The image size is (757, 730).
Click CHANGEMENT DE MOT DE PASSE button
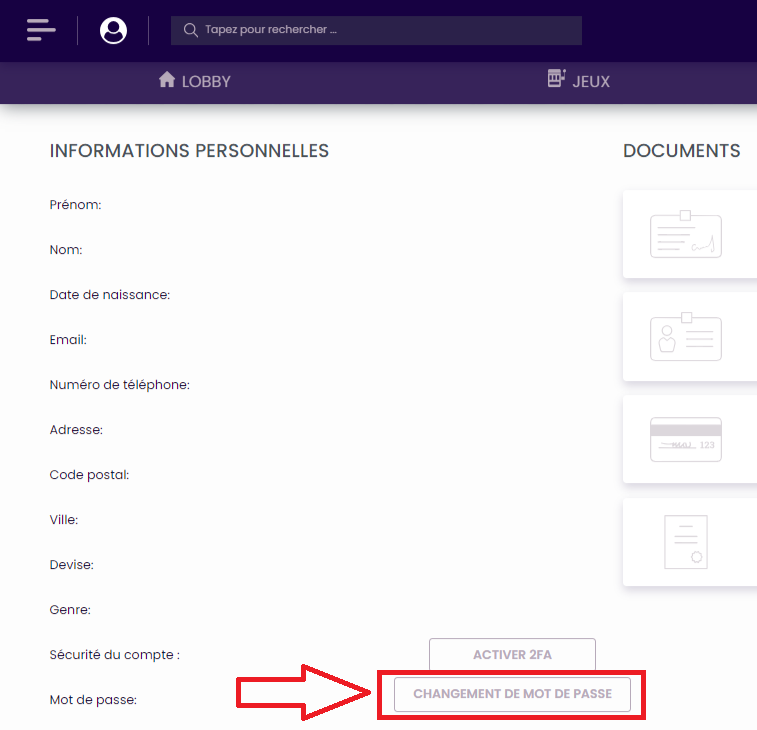click(512, 694)
